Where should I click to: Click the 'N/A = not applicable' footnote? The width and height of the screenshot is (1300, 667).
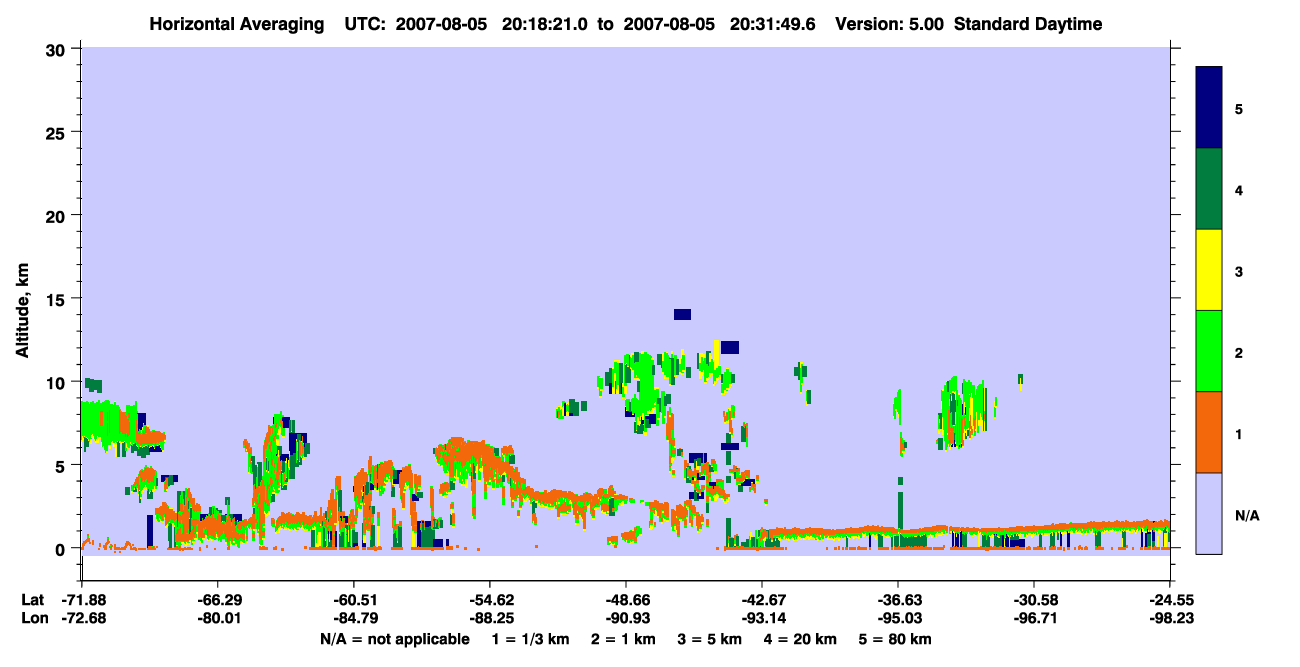394,639
